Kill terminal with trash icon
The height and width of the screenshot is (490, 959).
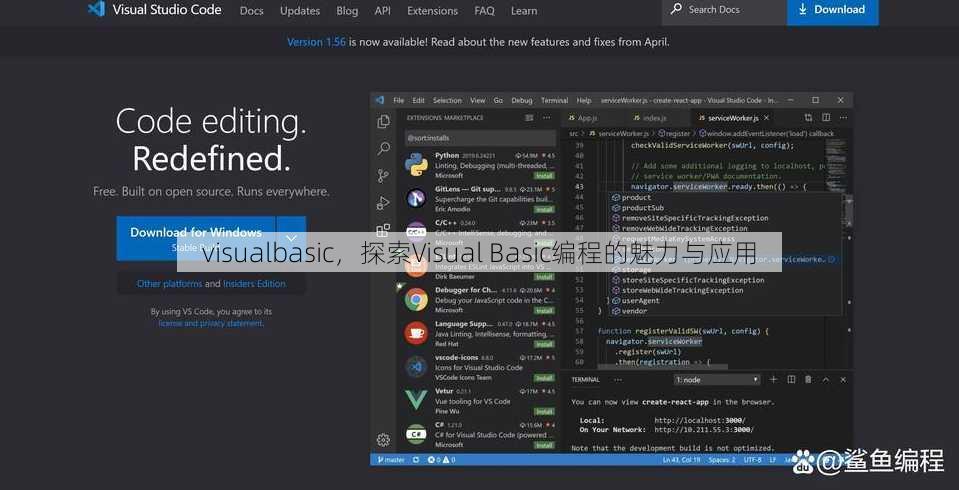(808, 380)
